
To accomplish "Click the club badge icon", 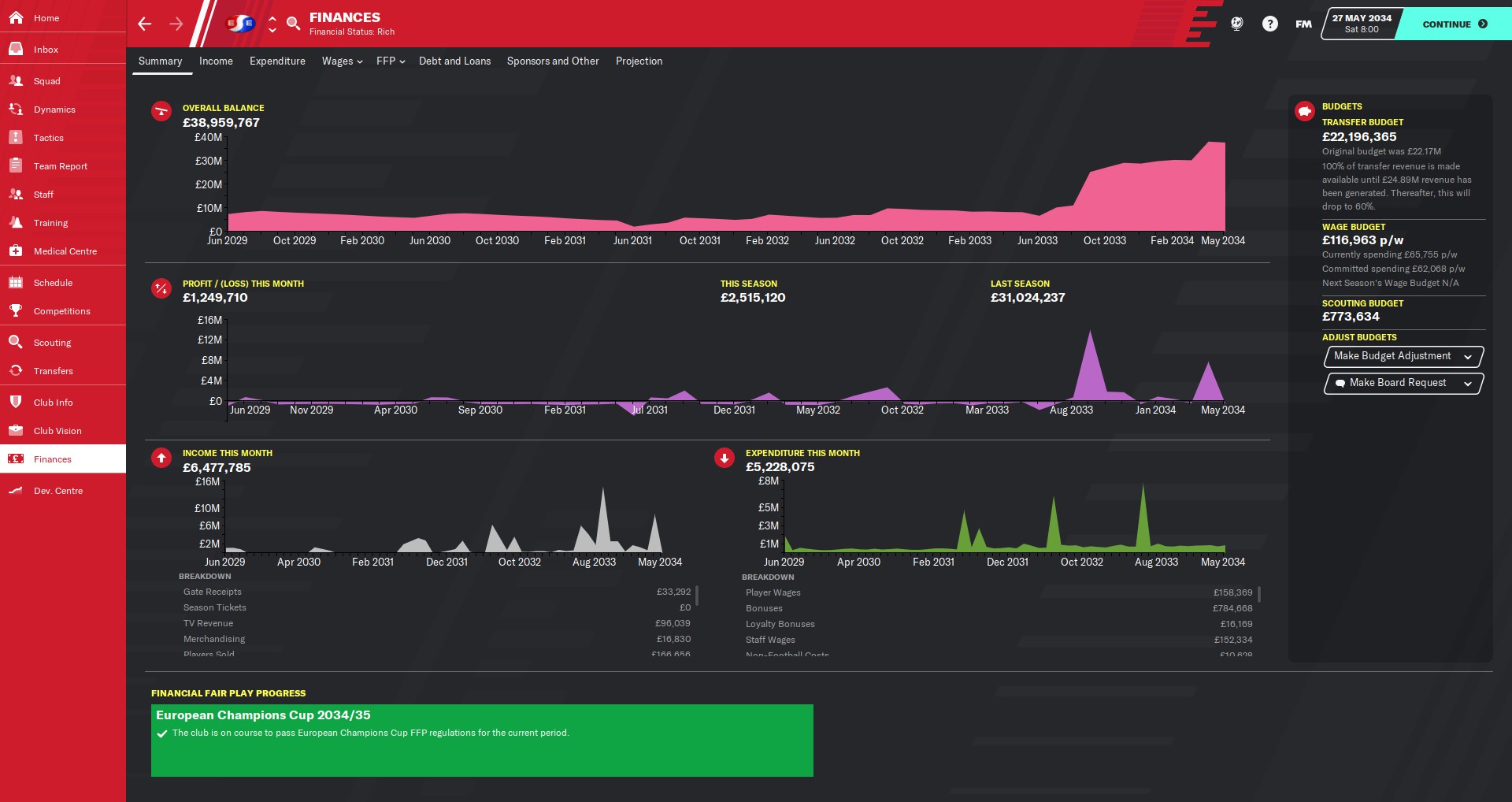I will click(241, 24).
